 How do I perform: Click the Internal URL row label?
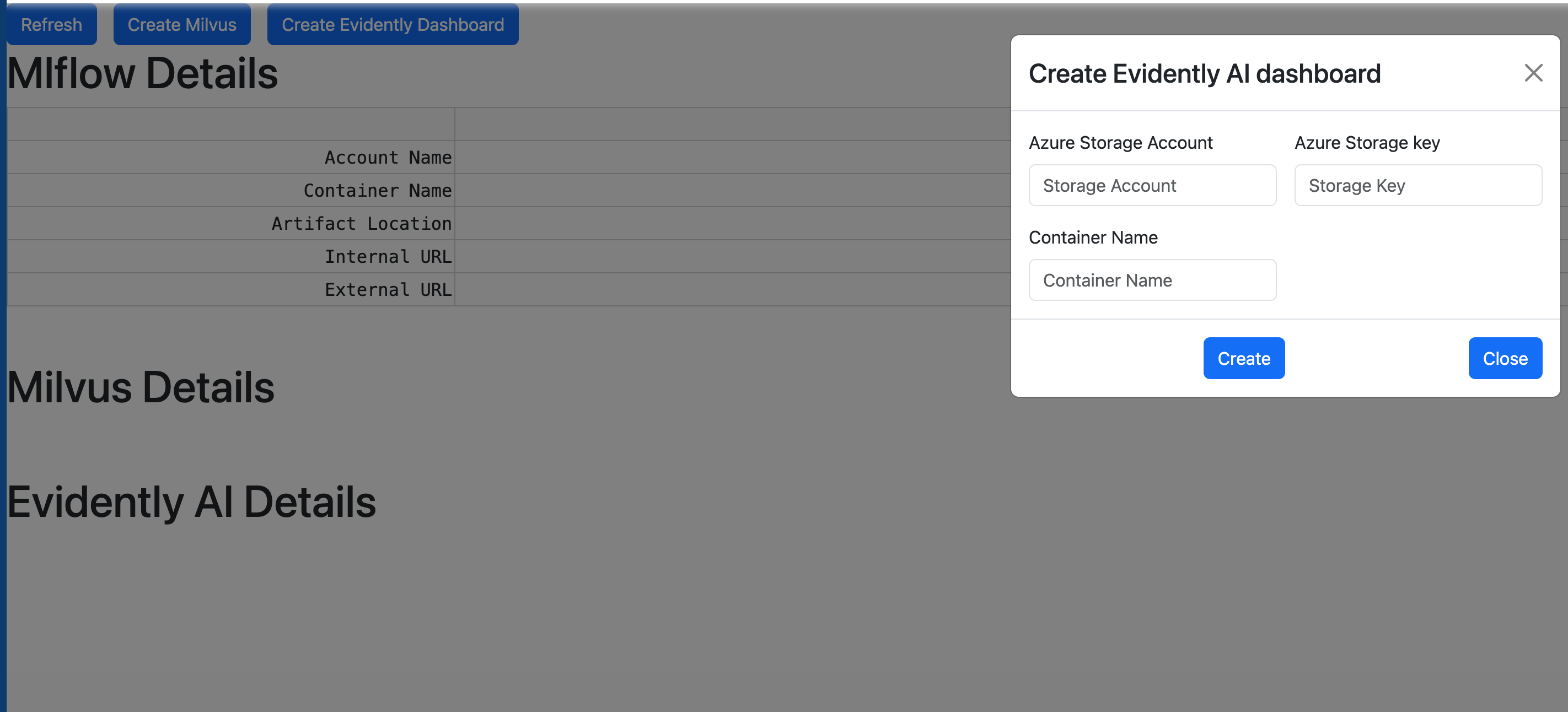click(388, 257)
